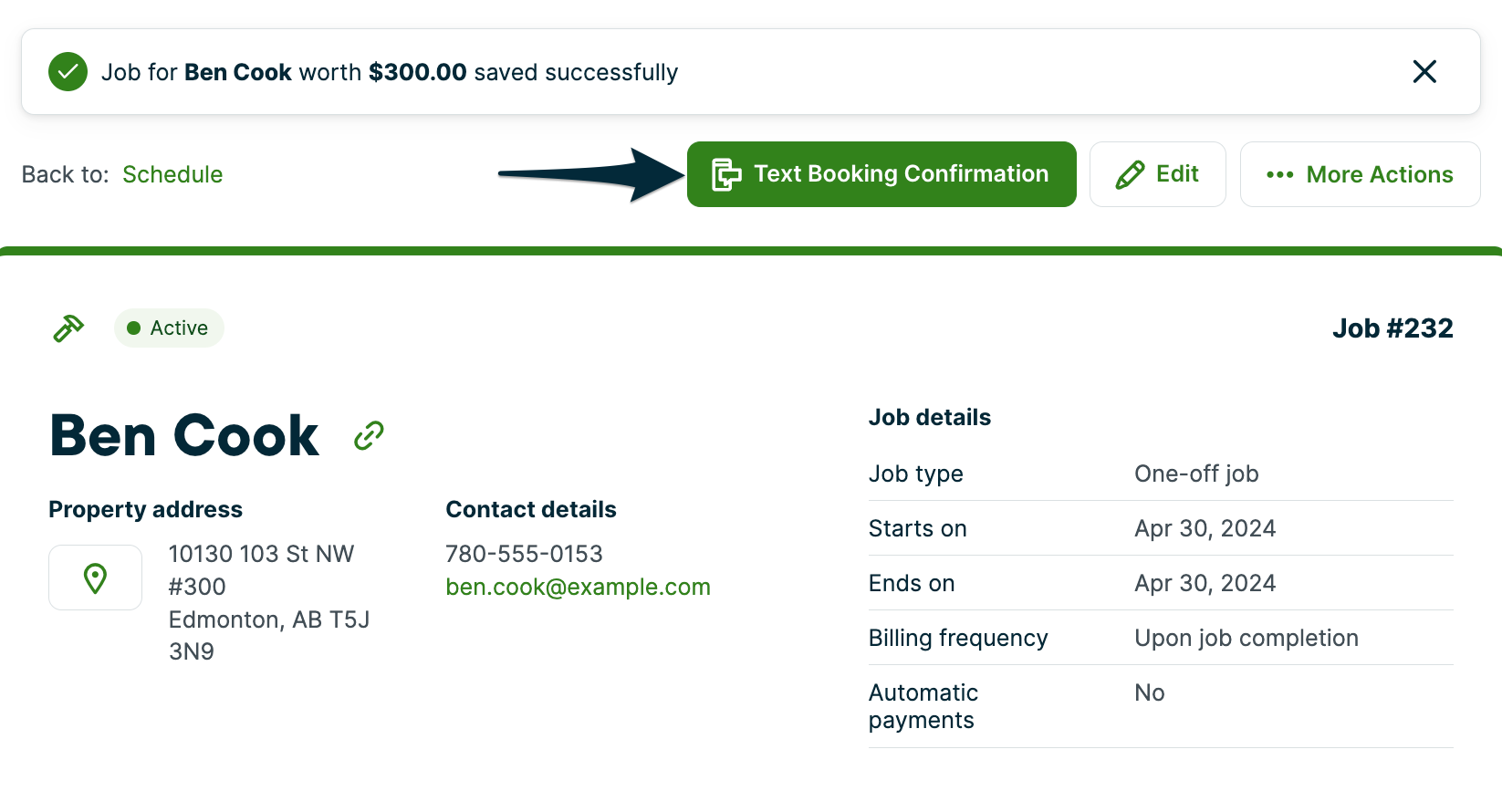Click the One-off job type value
The height and width of the screenshot is (812, 1502).
click(1196, 474)
